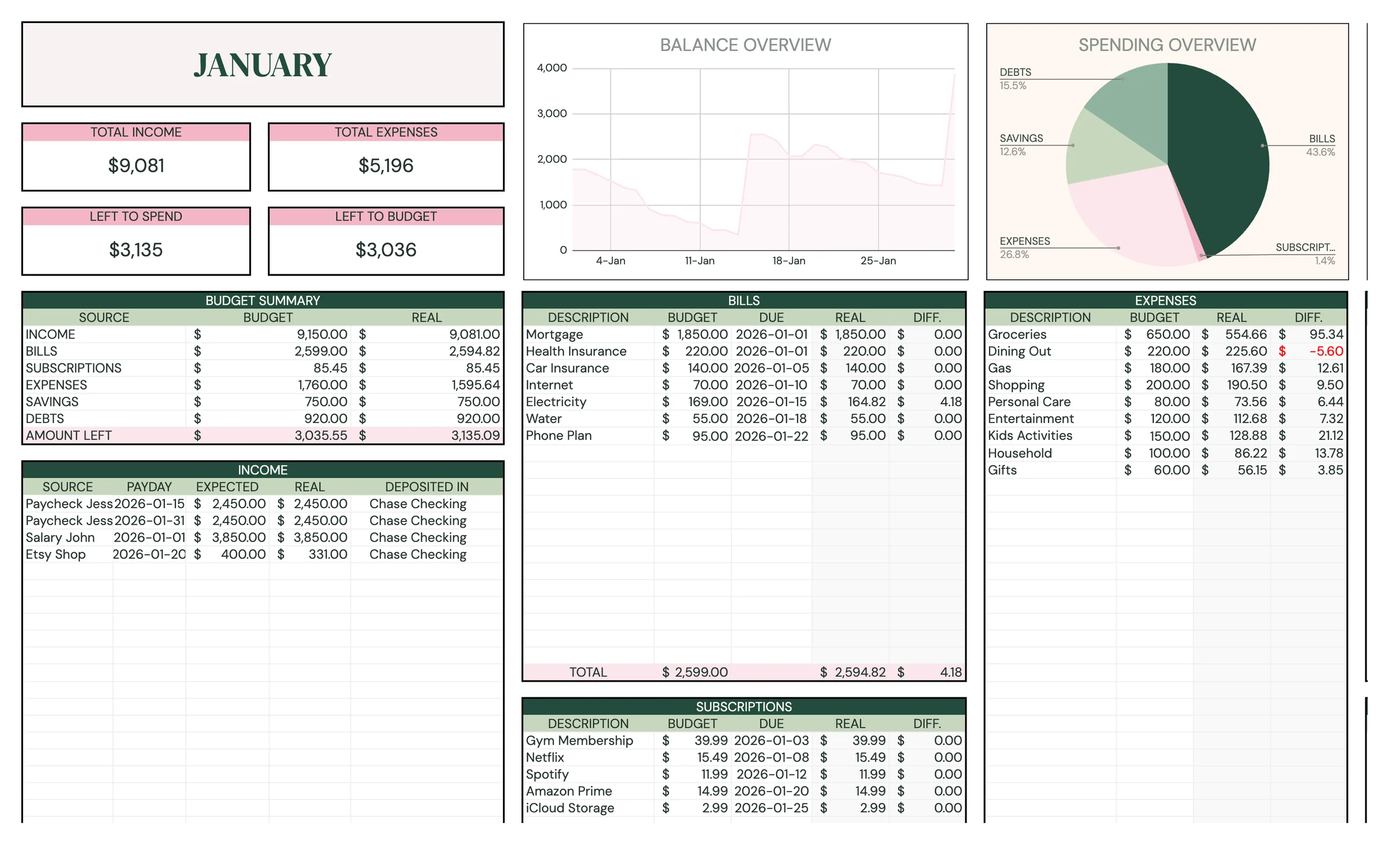The image size is (1389, 868).
Task: Click the SUBSCRIPT... pie chart label
Action: (x=1305, y=247)
